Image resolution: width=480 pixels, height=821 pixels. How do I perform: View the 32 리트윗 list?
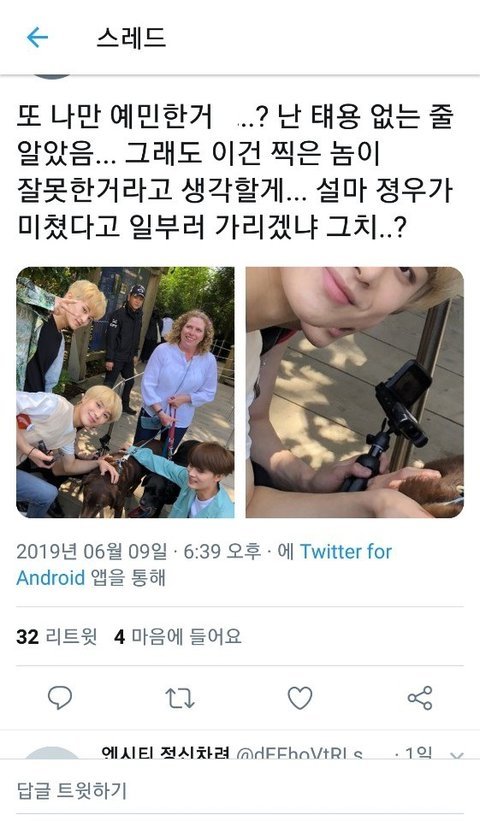pos(57,637)
